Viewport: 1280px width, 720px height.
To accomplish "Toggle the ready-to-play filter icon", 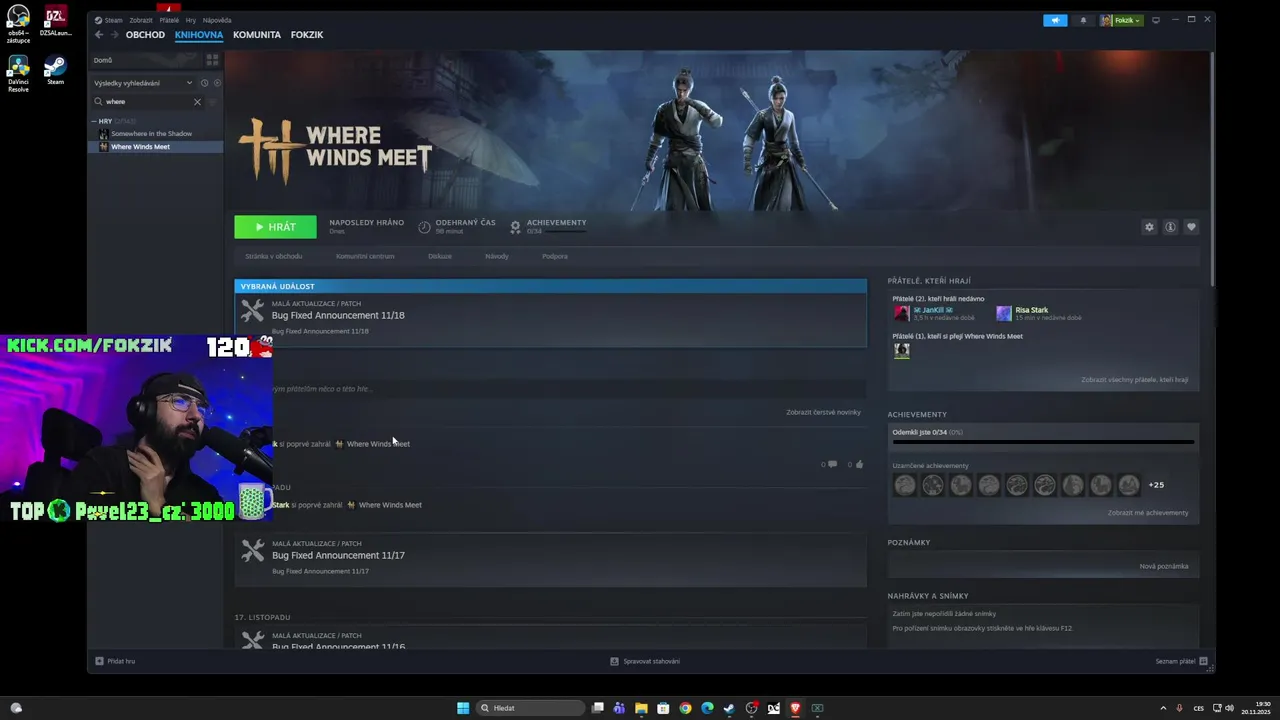I will tap(215, 83).
